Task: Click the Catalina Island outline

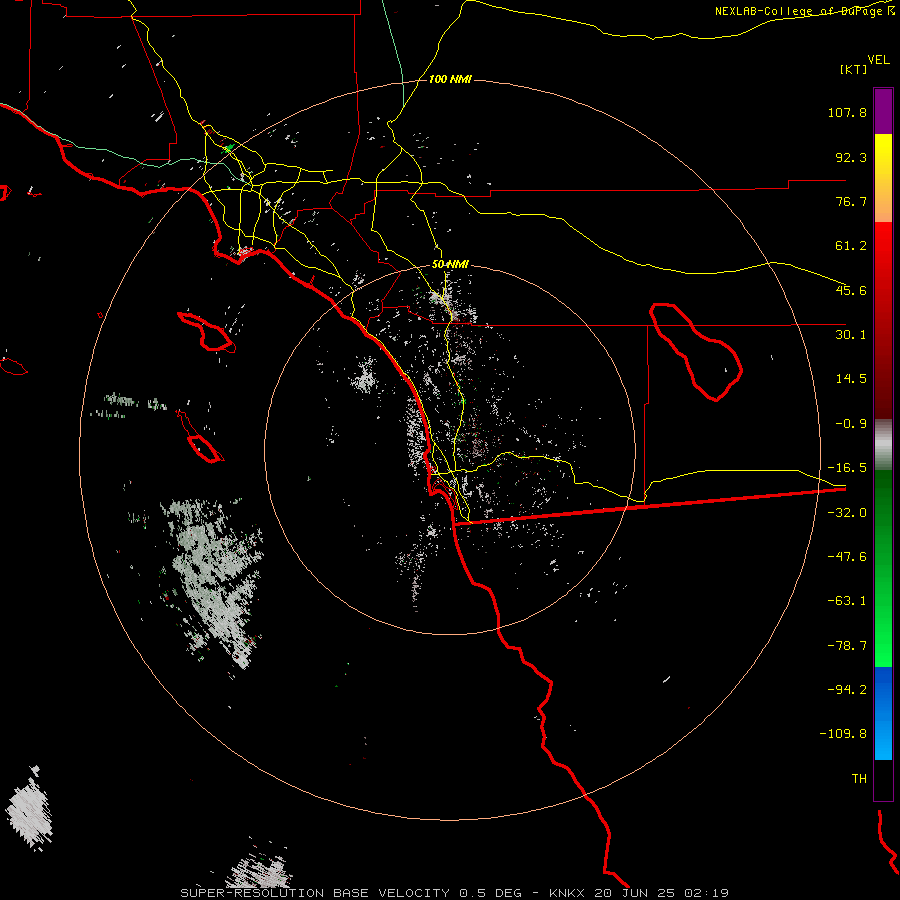Action: pos(207,332)
